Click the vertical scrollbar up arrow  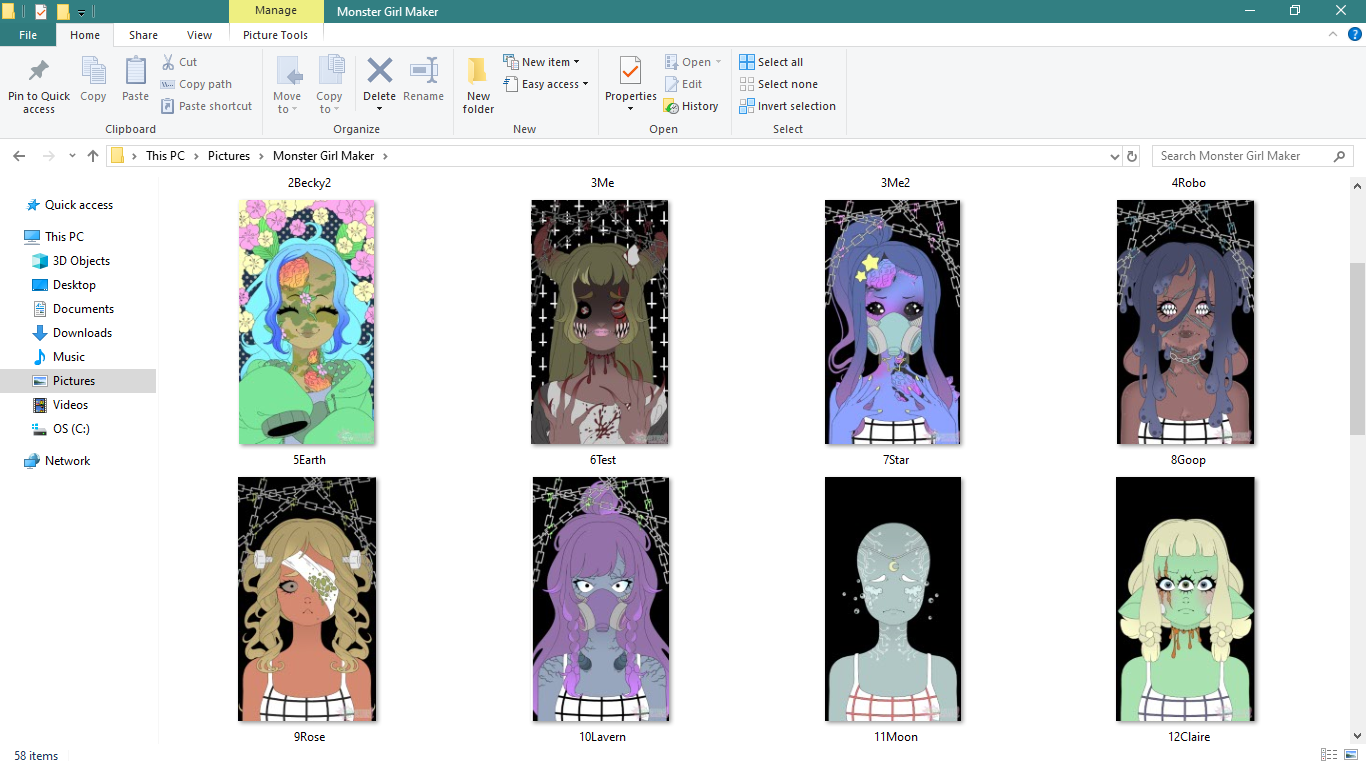click(1357, 185)
